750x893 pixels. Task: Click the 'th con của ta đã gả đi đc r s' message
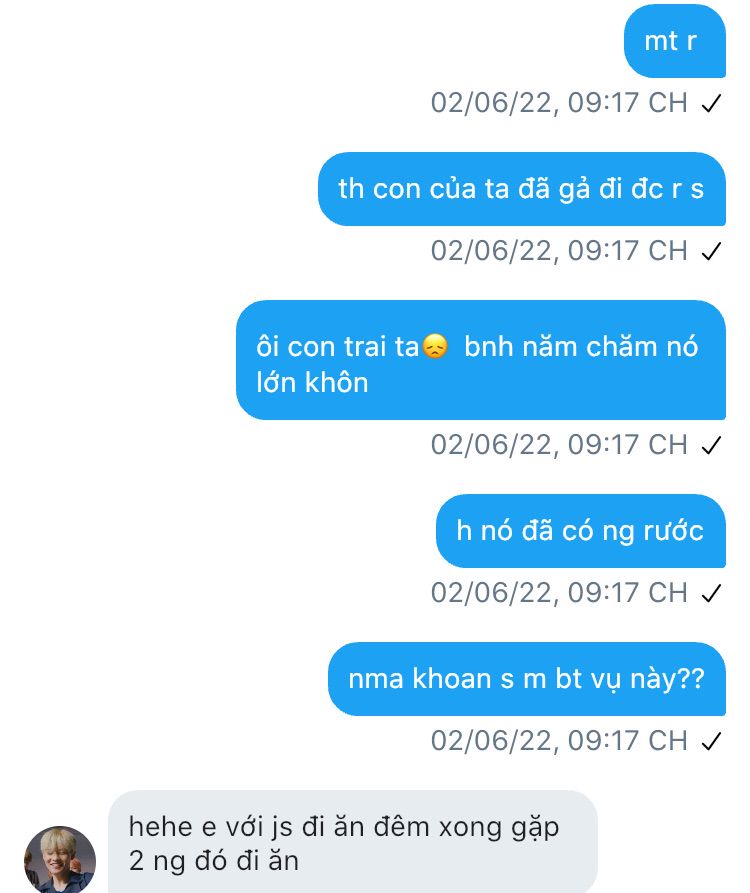(522, 189)
